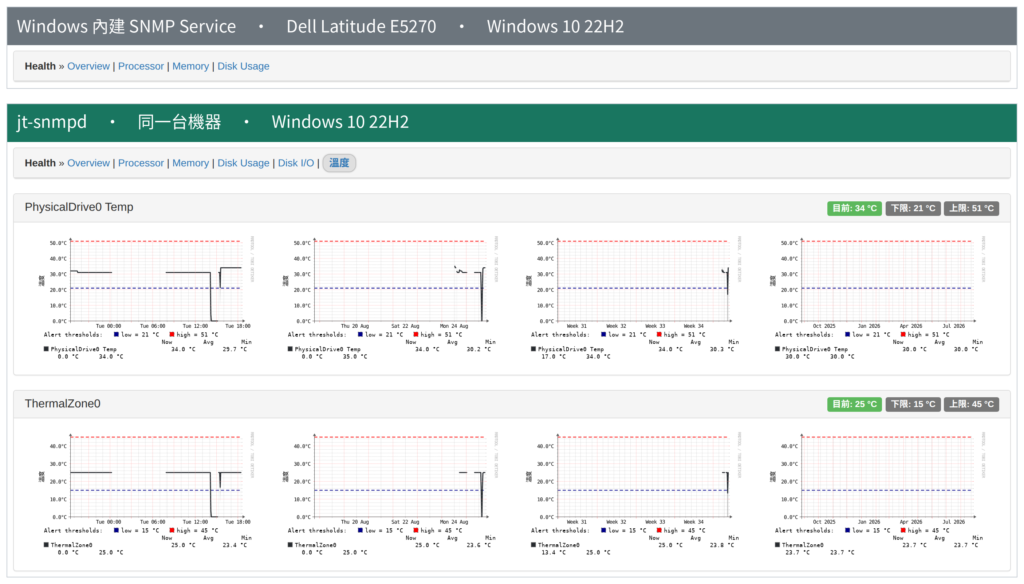Open PhysicalDrive0 daily graph with Tue 00:00 axis
The image size is (1024, 584).
coord(147,298)
